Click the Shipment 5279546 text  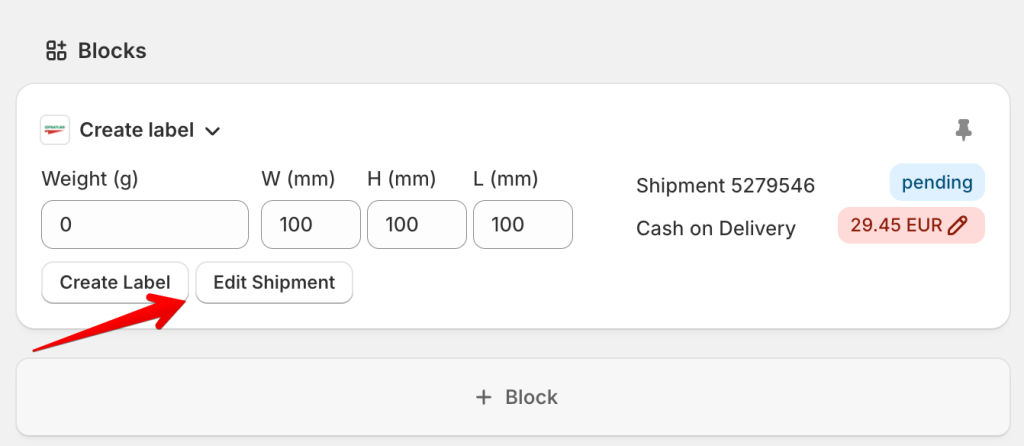pos(725,186)
